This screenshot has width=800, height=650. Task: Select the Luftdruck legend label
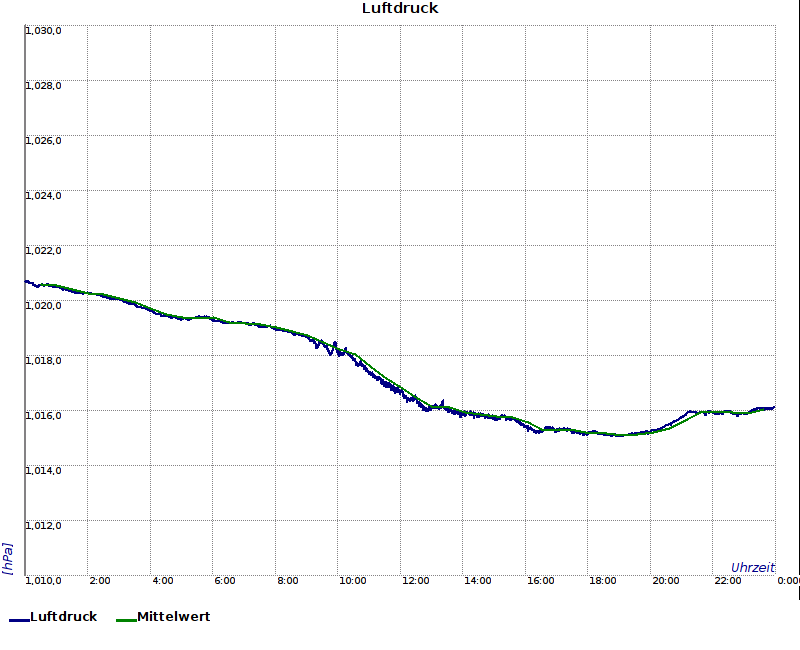pos(64,616)
